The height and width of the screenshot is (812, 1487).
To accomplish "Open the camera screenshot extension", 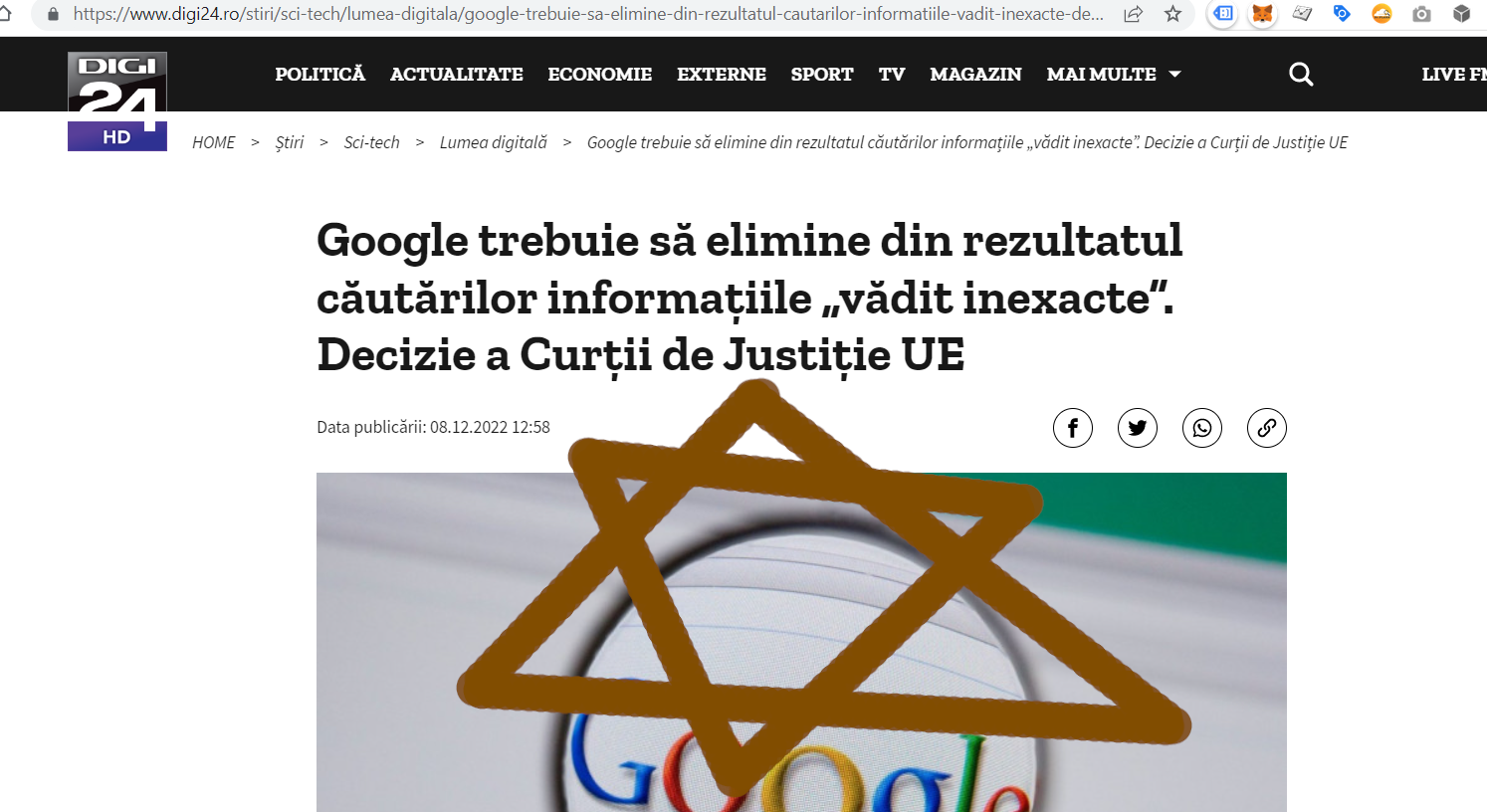I will pyautogui.click(x=1421, y=14).
